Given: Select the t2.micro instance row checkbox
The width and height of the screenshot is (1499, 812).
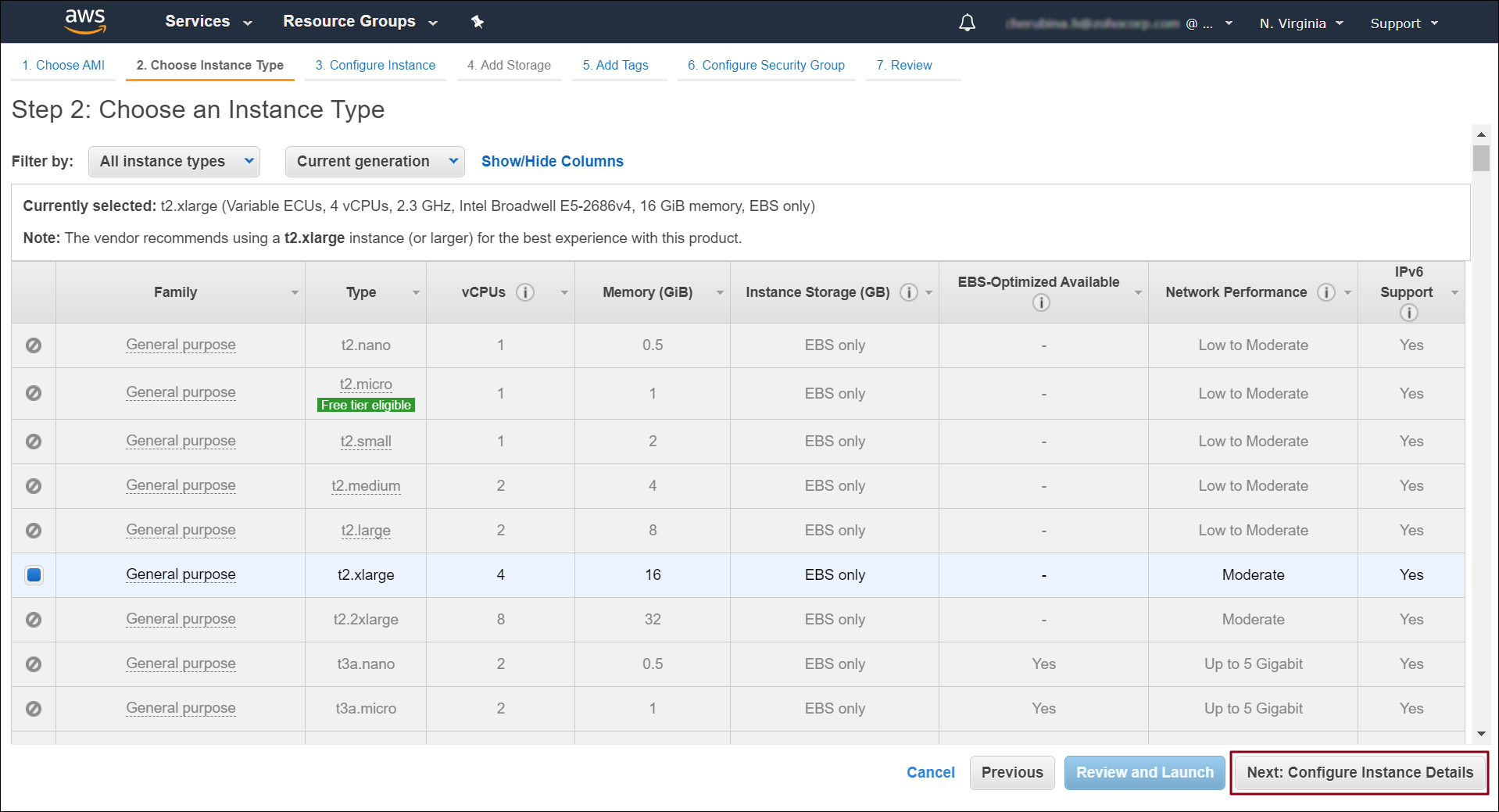Looking at the screenshot, I should click(x=34, y=393).
